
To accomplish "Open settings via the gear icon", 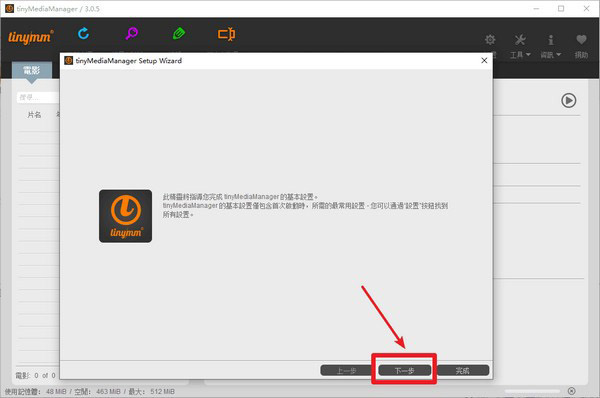I will tap(490, 40).
